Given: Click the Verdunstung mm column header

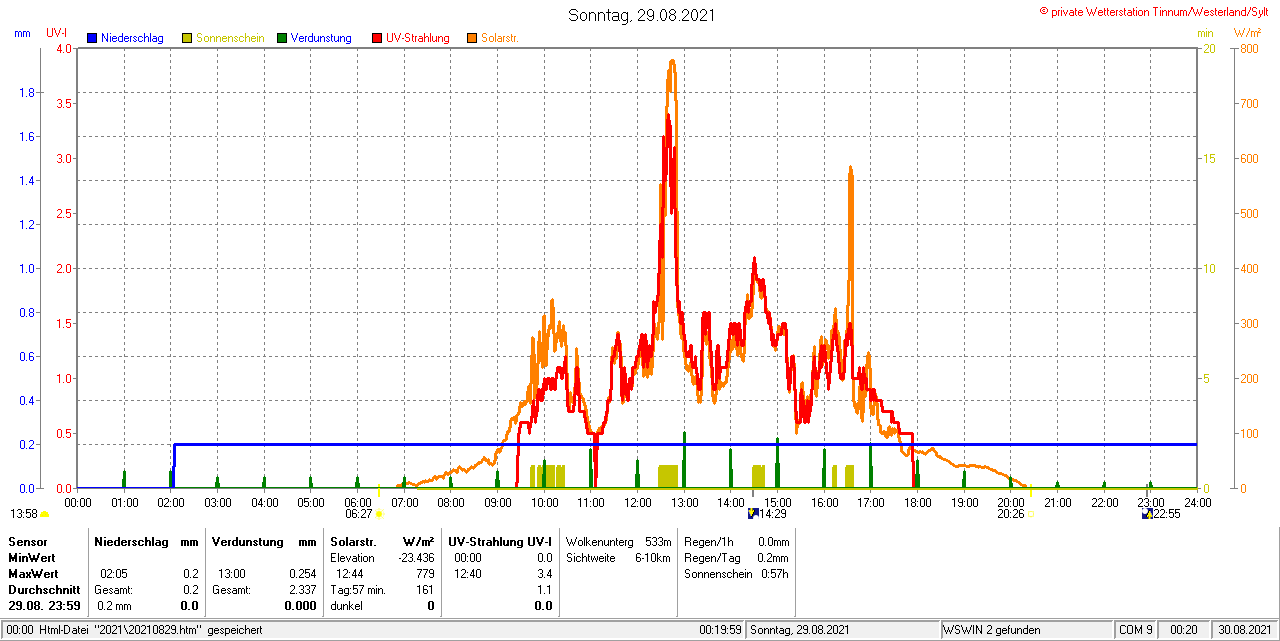Looking at the screenshot, I should (264, 541).
